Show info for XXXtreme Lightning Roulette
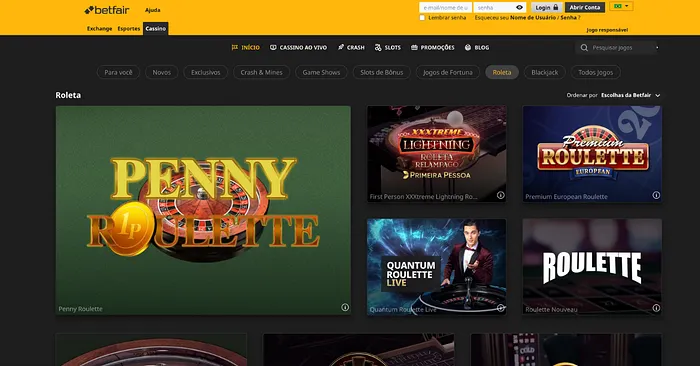The image size is (700, 366). tap(500, 195)
